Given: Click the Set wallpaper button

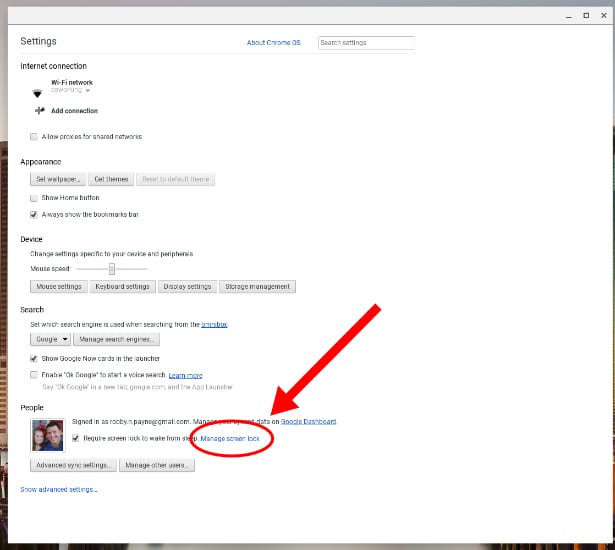Looking at the screenshot, I should [58, 179].
